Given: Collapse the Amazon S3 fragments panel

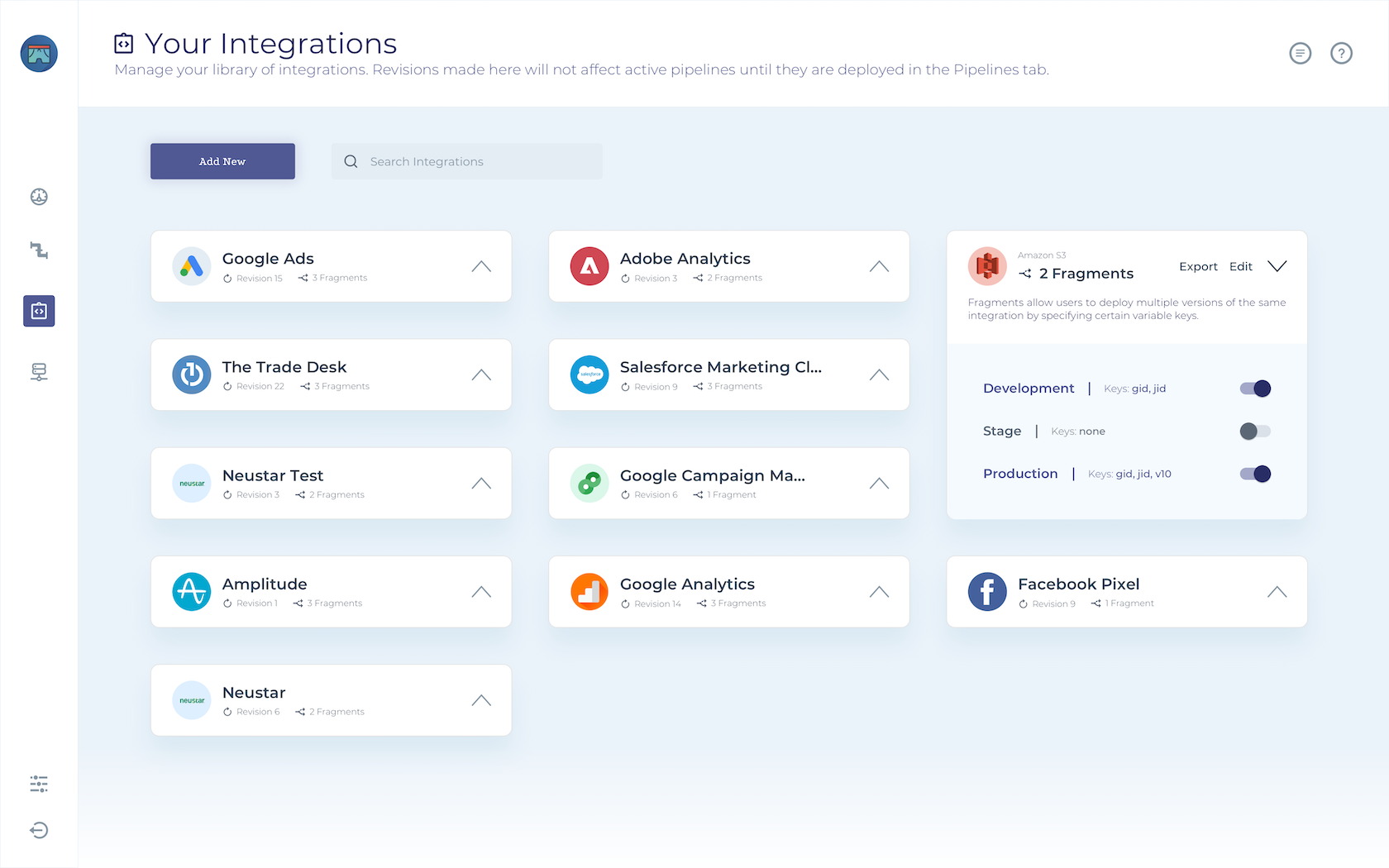Looking at the screenshot, I should (1277, 266).
